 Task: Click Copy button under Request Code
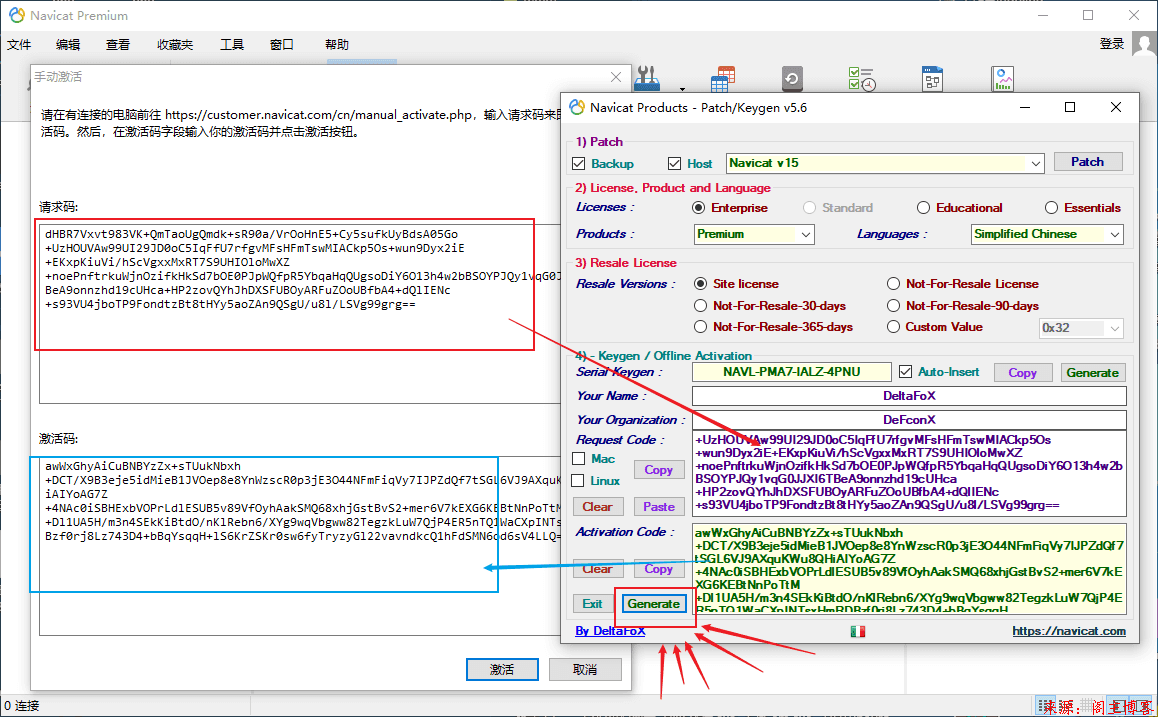[659, 470]
